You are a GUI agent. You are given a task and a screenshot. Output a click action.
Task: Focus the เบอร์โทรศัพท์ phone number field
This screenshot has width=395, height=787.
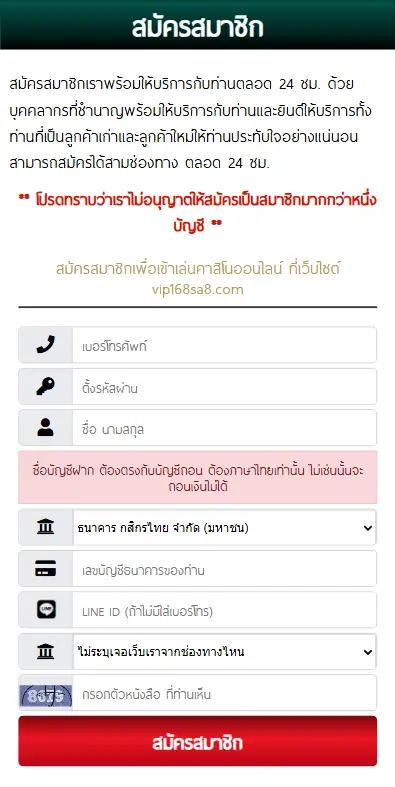point(224,345)
